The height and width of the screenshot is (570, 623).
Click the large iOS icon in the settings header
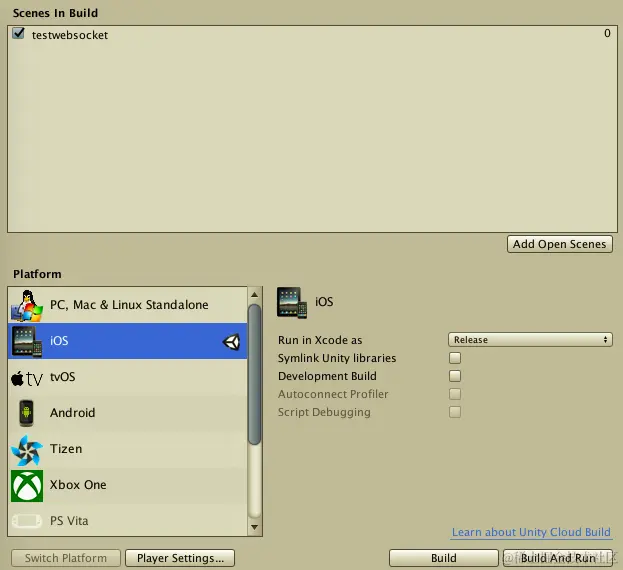(292, 303)
